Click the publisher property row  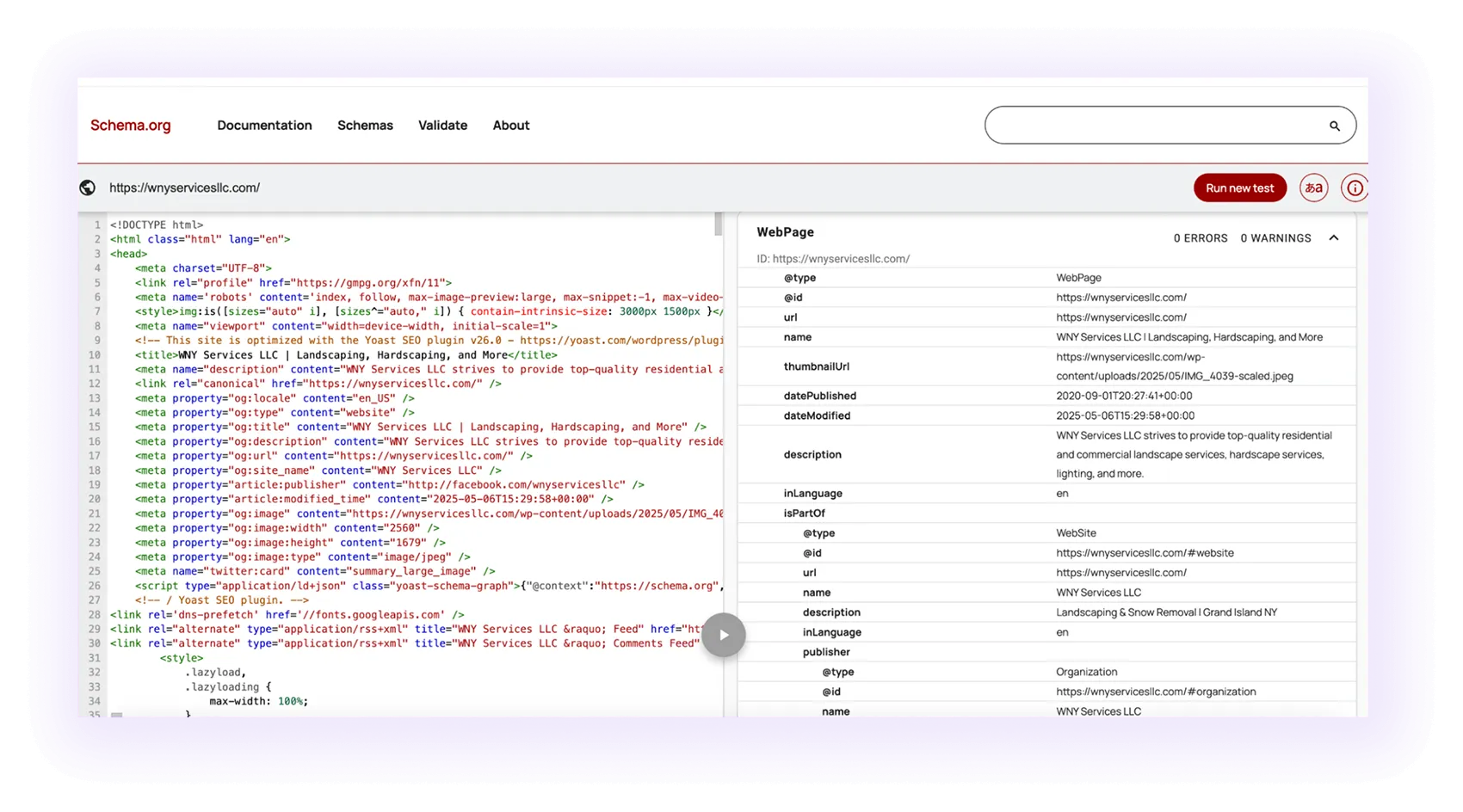click(1046, 652)
